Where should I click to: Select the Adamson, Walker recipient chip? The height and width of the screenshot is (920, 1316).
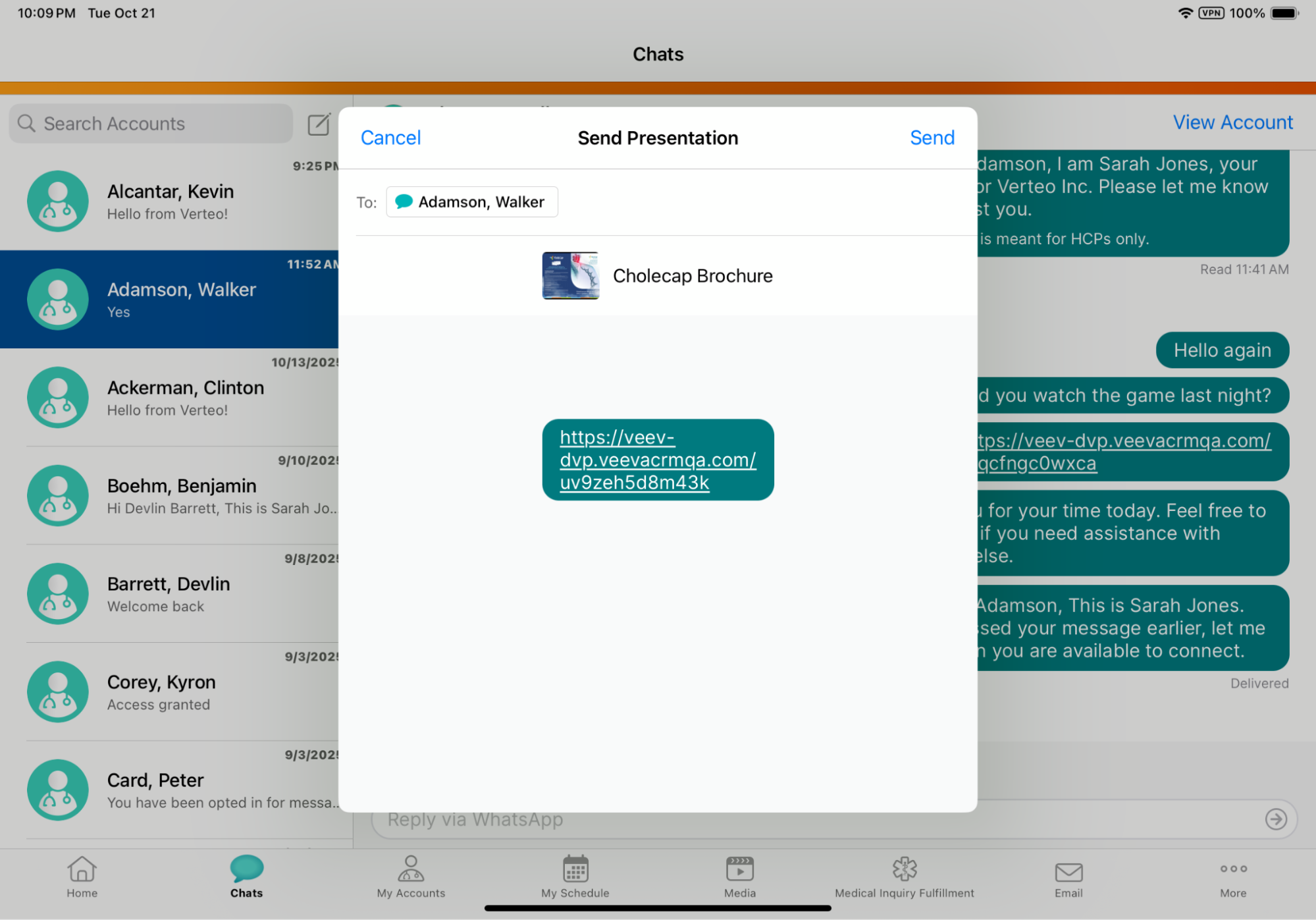[471, 202]
